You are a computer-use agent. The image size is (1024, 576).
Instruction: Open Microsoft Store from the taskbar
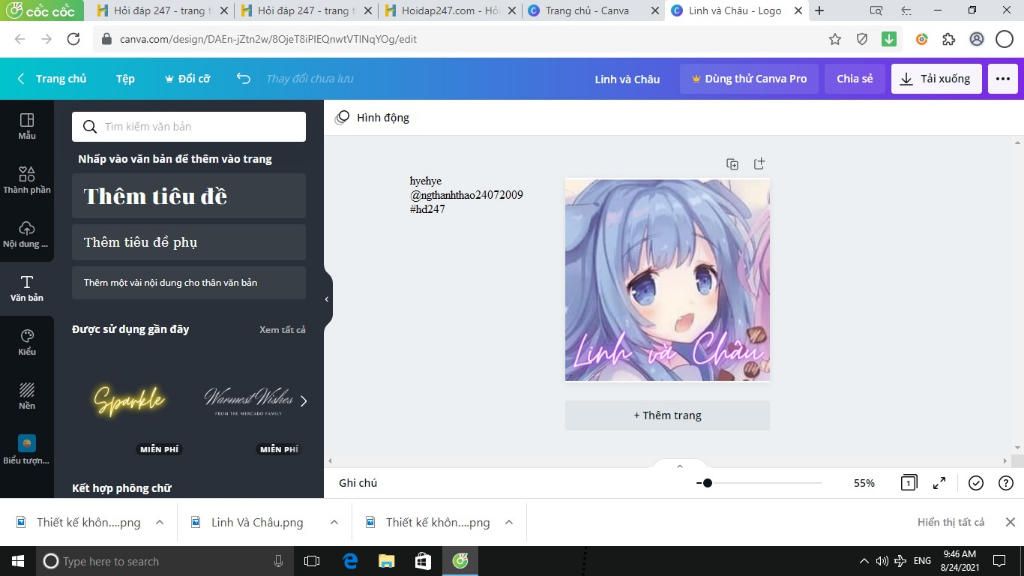423,561
